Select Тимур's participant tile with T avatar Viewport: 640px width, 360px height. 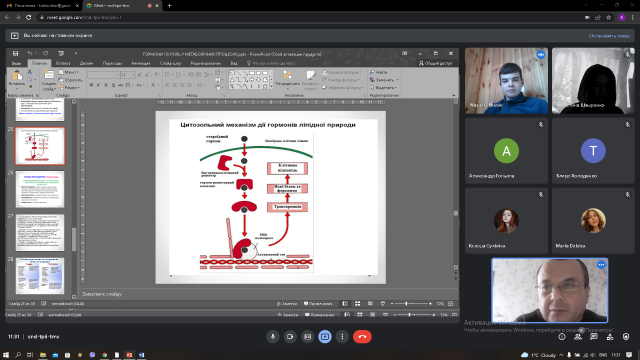(593, 151)
